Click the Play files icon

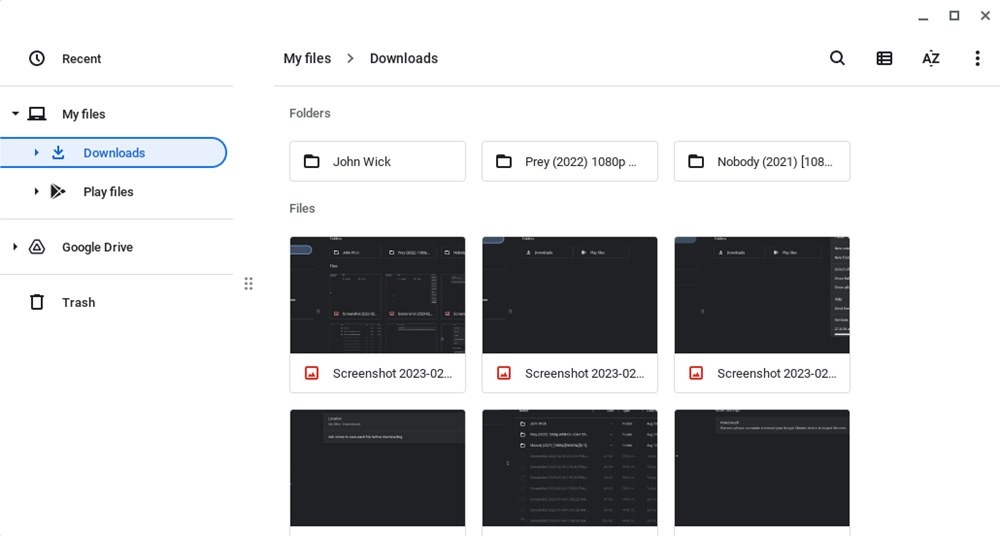[x=58, y=191]
